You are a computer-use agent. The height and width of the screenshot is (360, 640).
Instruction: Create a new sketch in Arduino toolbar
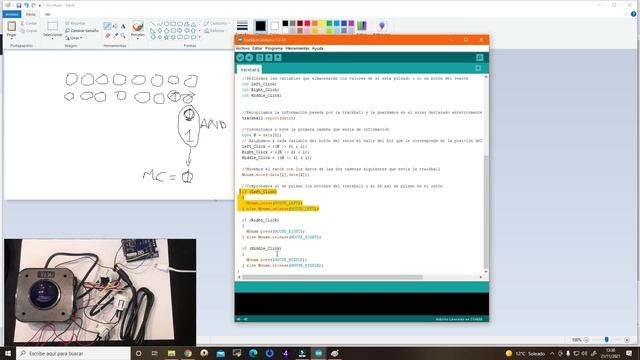260,58
